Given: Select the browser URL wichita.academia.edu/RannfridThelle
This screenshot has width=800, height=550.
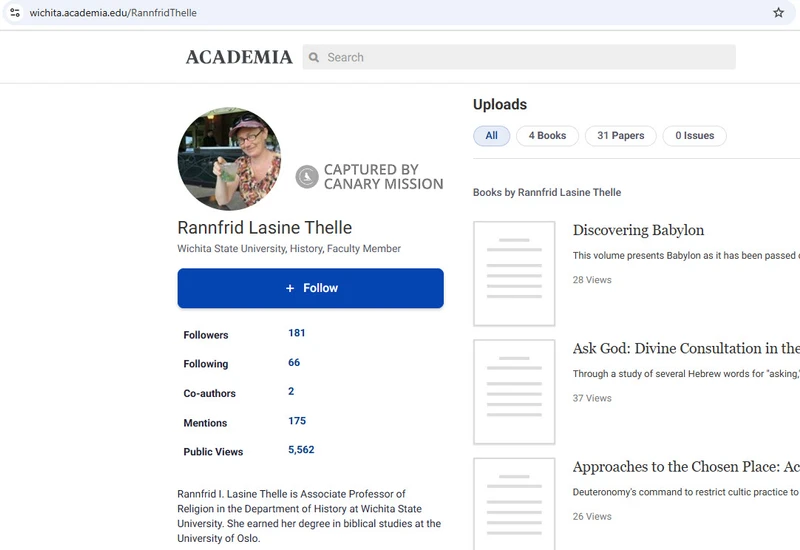Looking at the screenshot, I should point(113,13).
